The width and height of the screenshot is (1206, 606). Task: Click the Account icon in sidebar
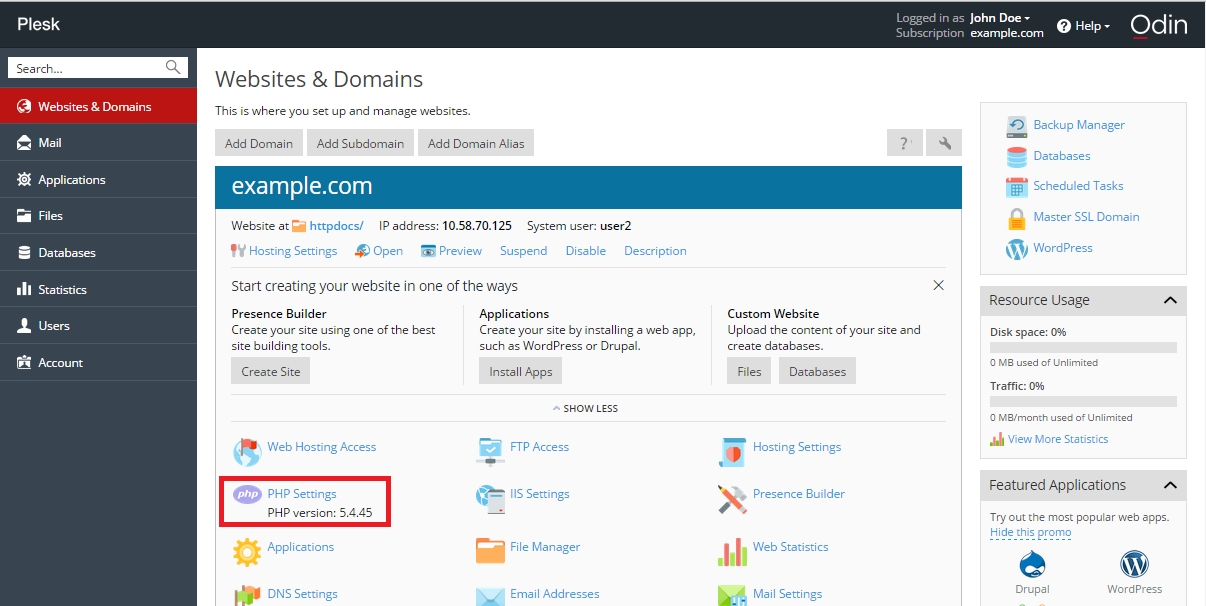[x=24, y=362]
